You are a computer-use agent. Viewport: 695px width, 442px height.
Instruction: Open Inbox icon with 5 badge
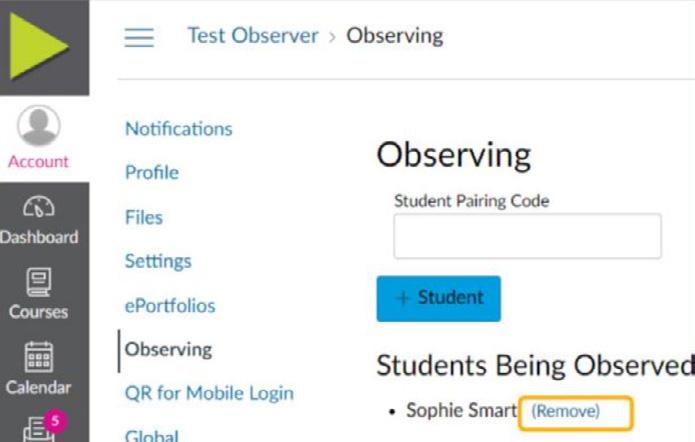pos(40,427)
